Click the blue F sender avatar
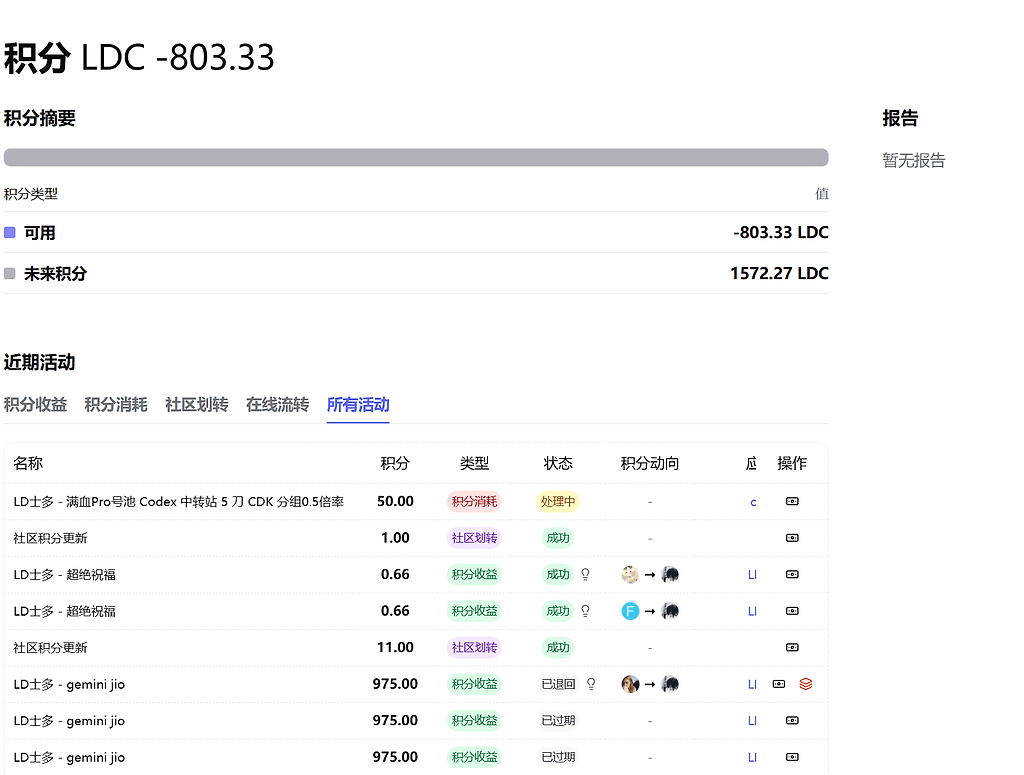Screen dimensions: 1024x775 pos(630,611)
